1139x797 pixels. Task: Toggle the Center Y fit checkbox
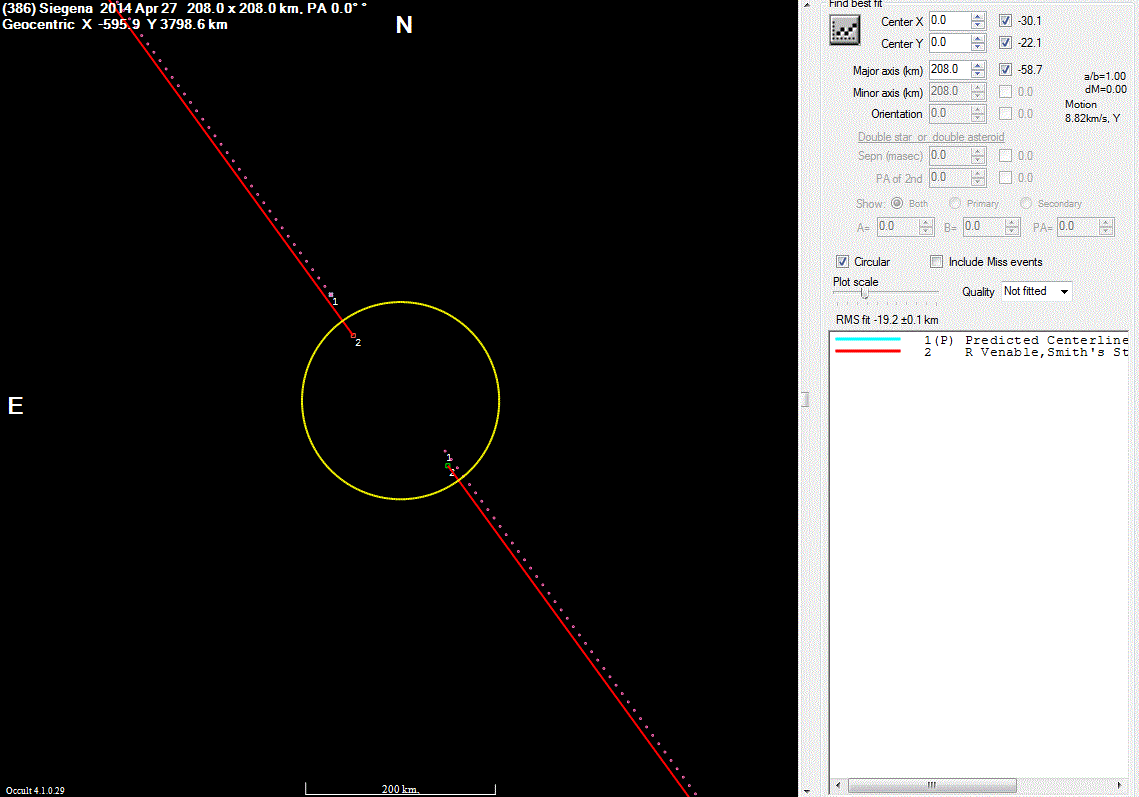pos(1005,43)
